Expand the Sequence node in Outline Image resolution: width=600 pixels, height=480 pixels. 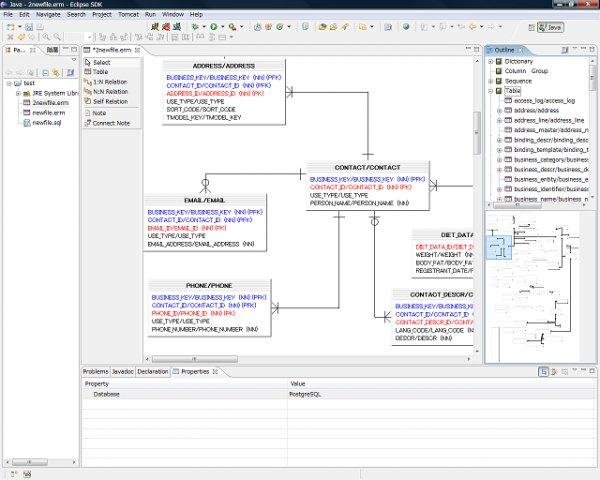(491, 81)
